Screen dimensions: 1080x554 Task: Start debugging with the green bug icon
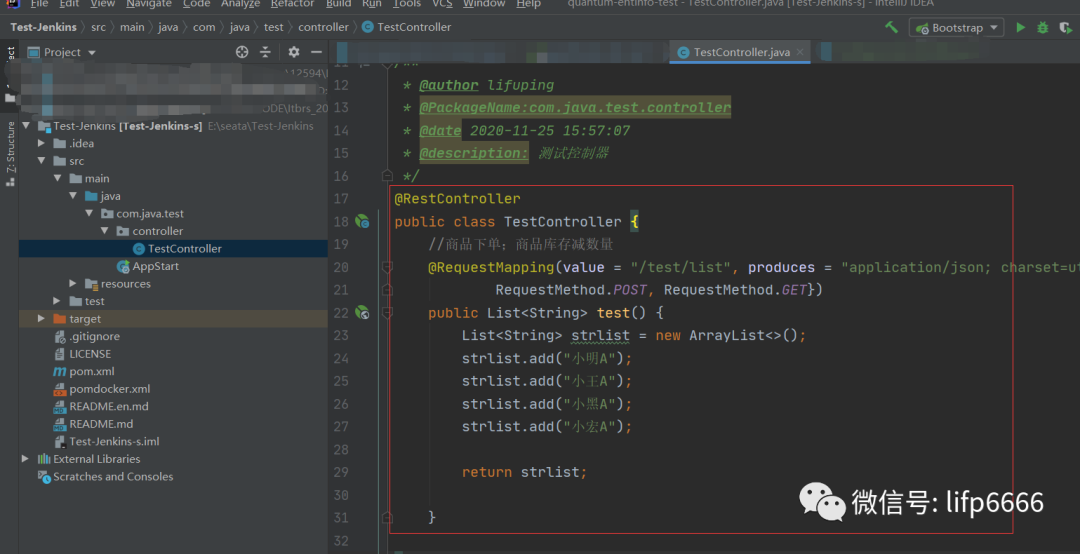click(x=1043, y=28)
